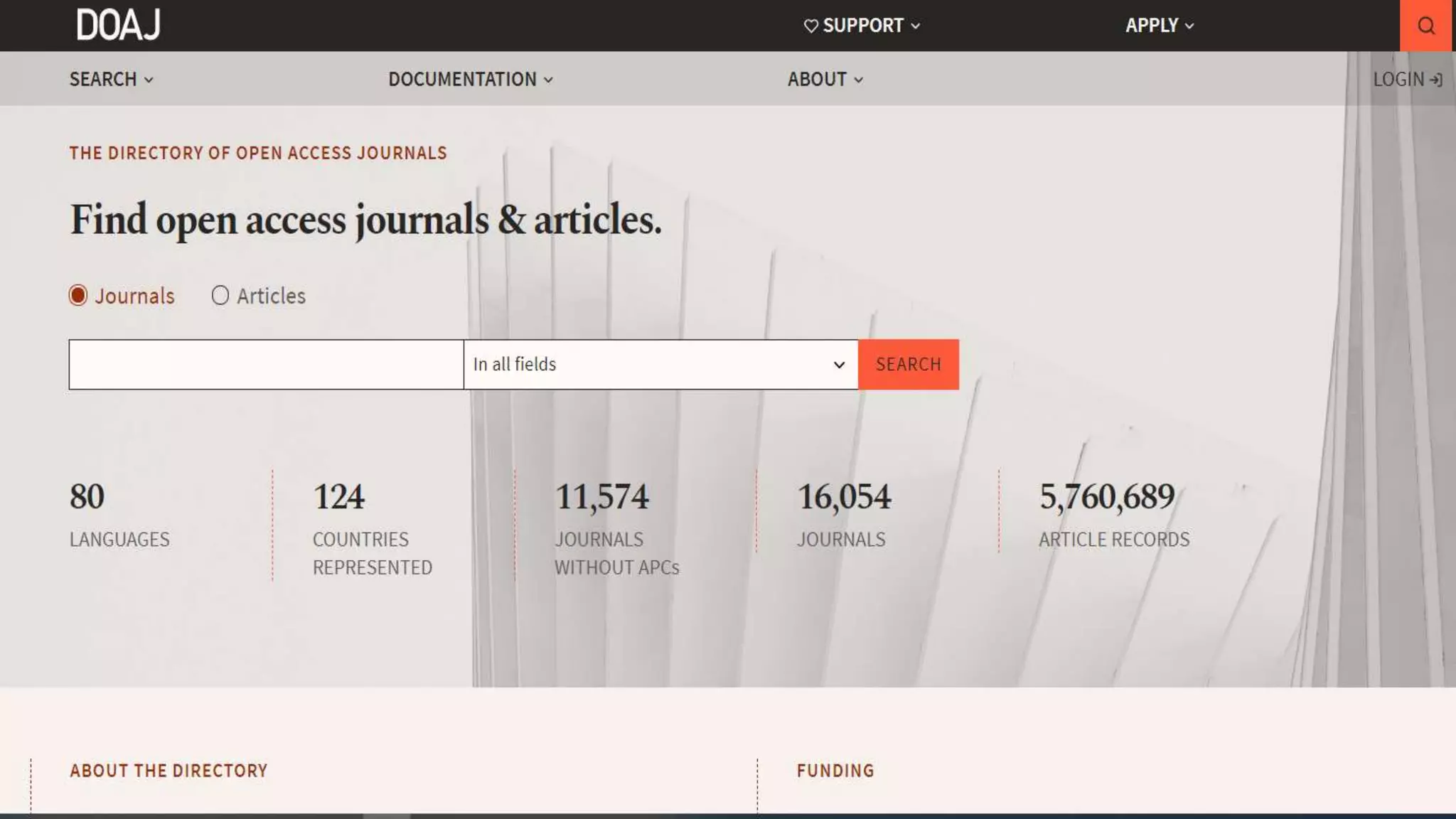Click the DOAJ logo

(118, 25)
